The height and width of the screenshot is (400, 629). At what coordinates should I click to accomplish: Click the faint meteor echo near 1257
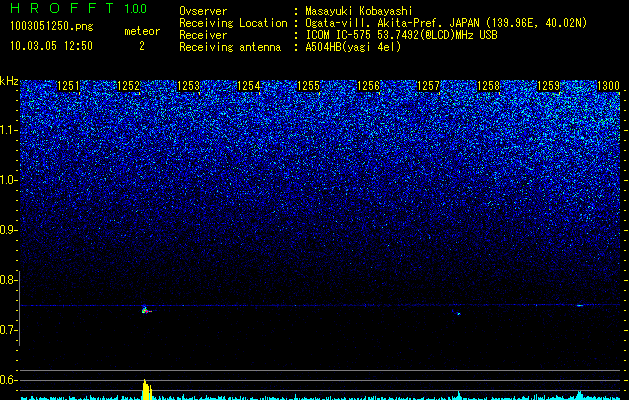(x=458, y=313)
